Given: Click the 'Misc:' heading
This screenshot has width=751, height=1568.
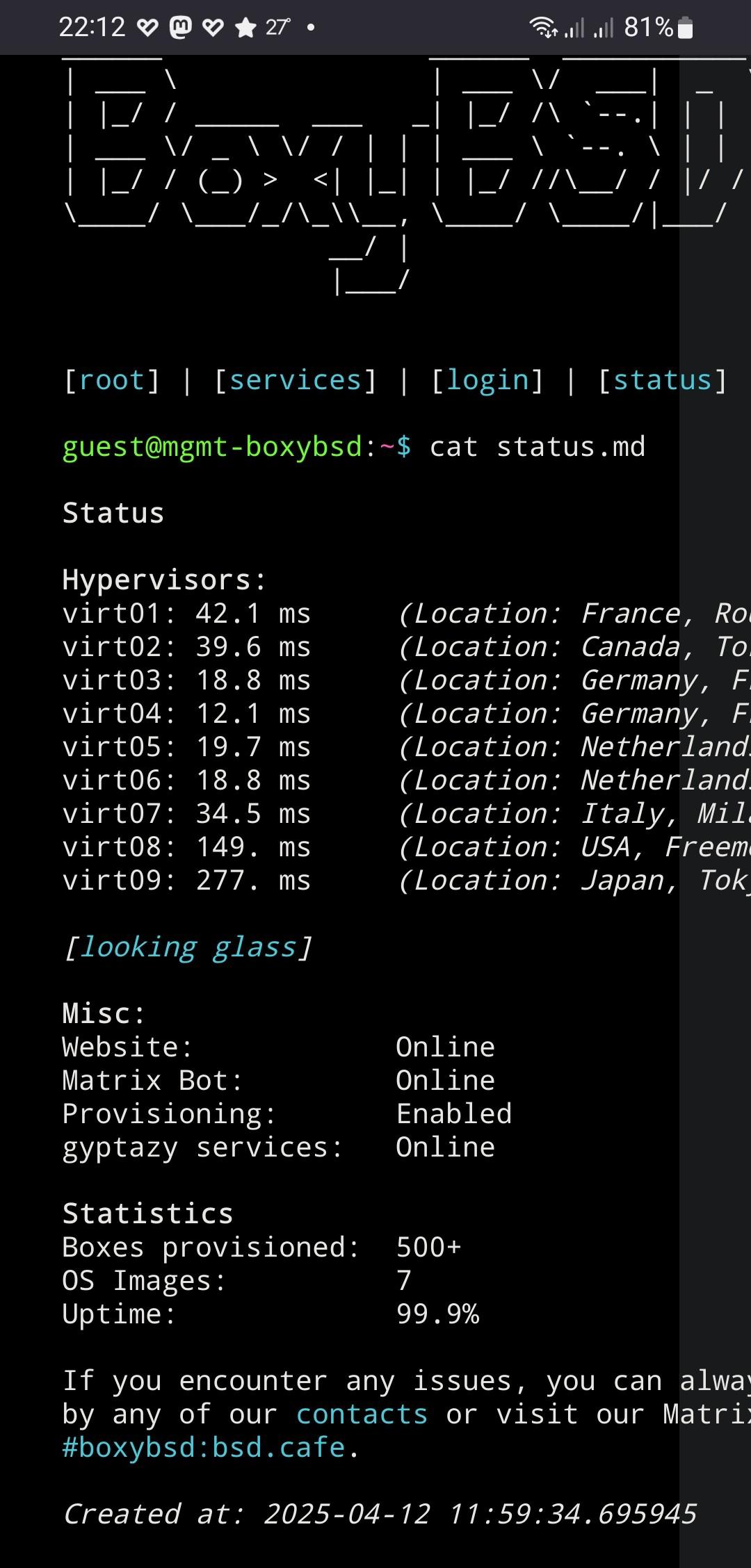Looking at the screenshot, I should tap(104, 1014).
